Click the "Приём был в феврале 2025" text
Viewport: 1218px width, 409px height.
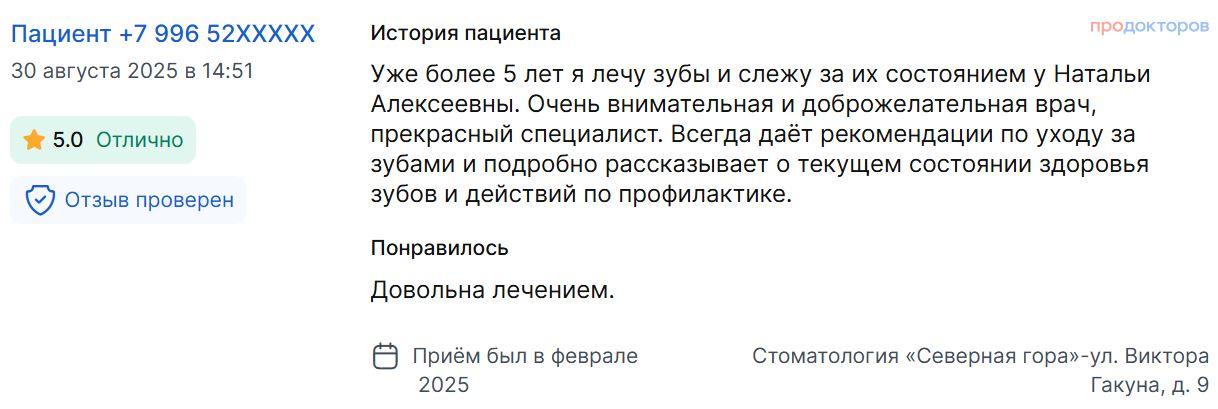[525, 369]
